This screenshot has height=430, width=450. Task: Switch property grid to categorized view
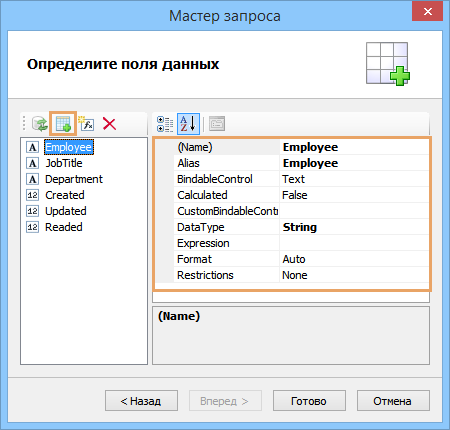[x=165, y=124]
